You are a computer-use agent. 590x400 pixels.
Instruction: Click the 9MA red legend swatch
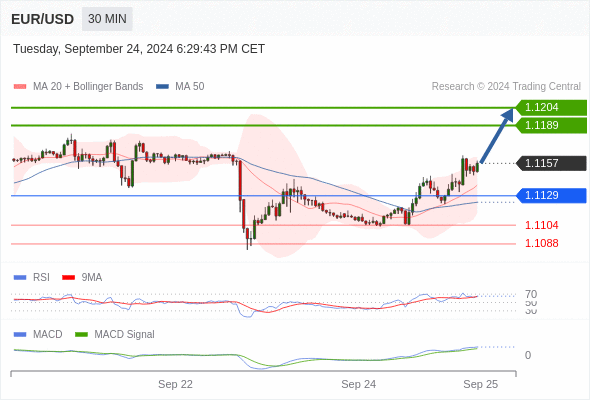pos(68,278)
